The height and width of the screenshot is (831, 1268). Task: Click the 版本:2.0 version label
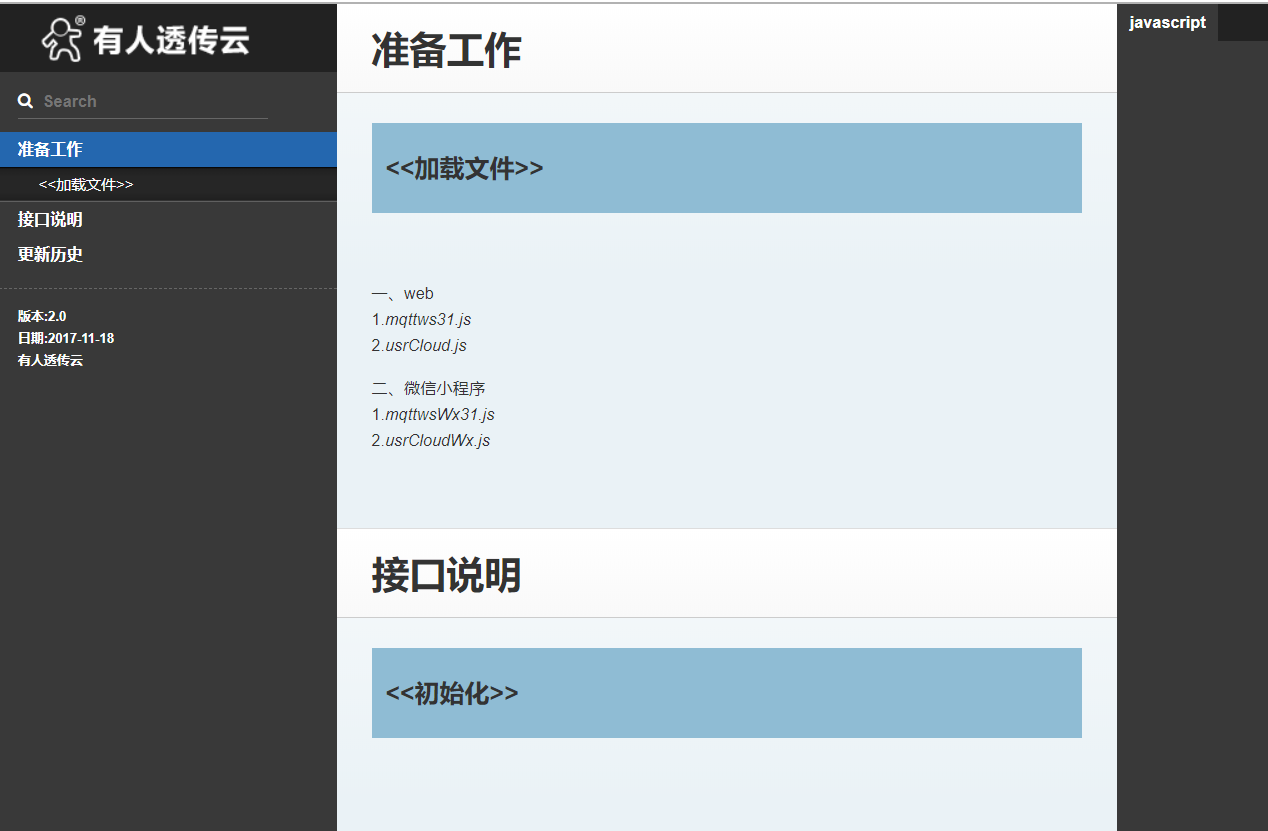[x=41, y=315]
